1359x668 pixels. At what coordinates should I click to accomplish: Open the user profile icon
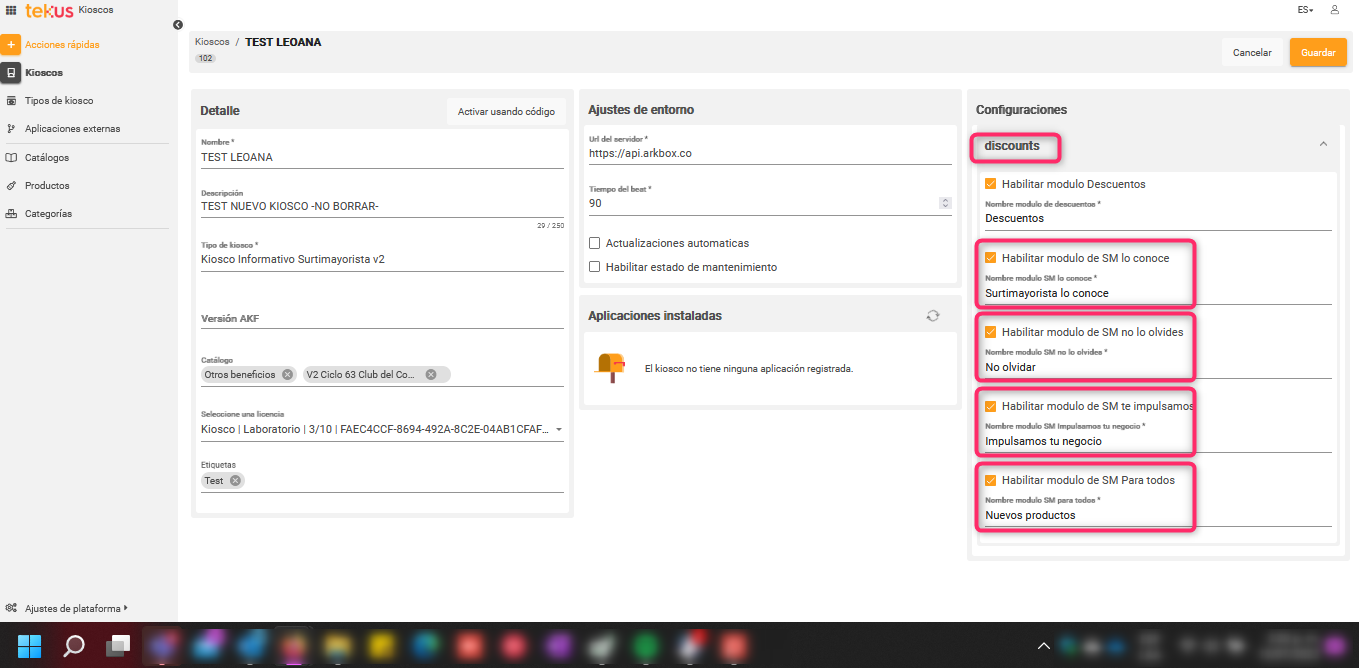pos(1335,10)
